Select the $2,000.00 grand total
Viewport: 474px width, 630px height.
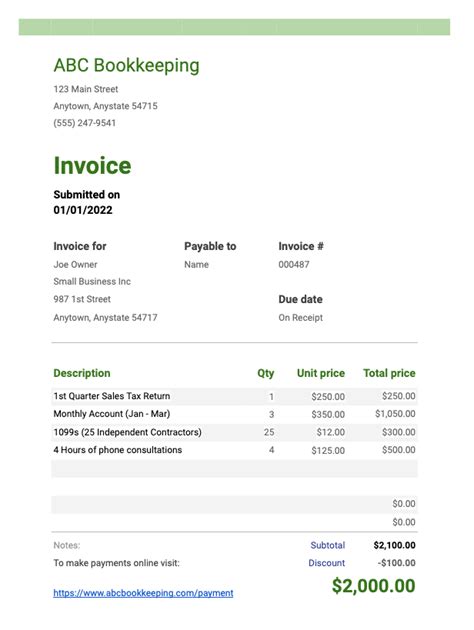point(374,586)
